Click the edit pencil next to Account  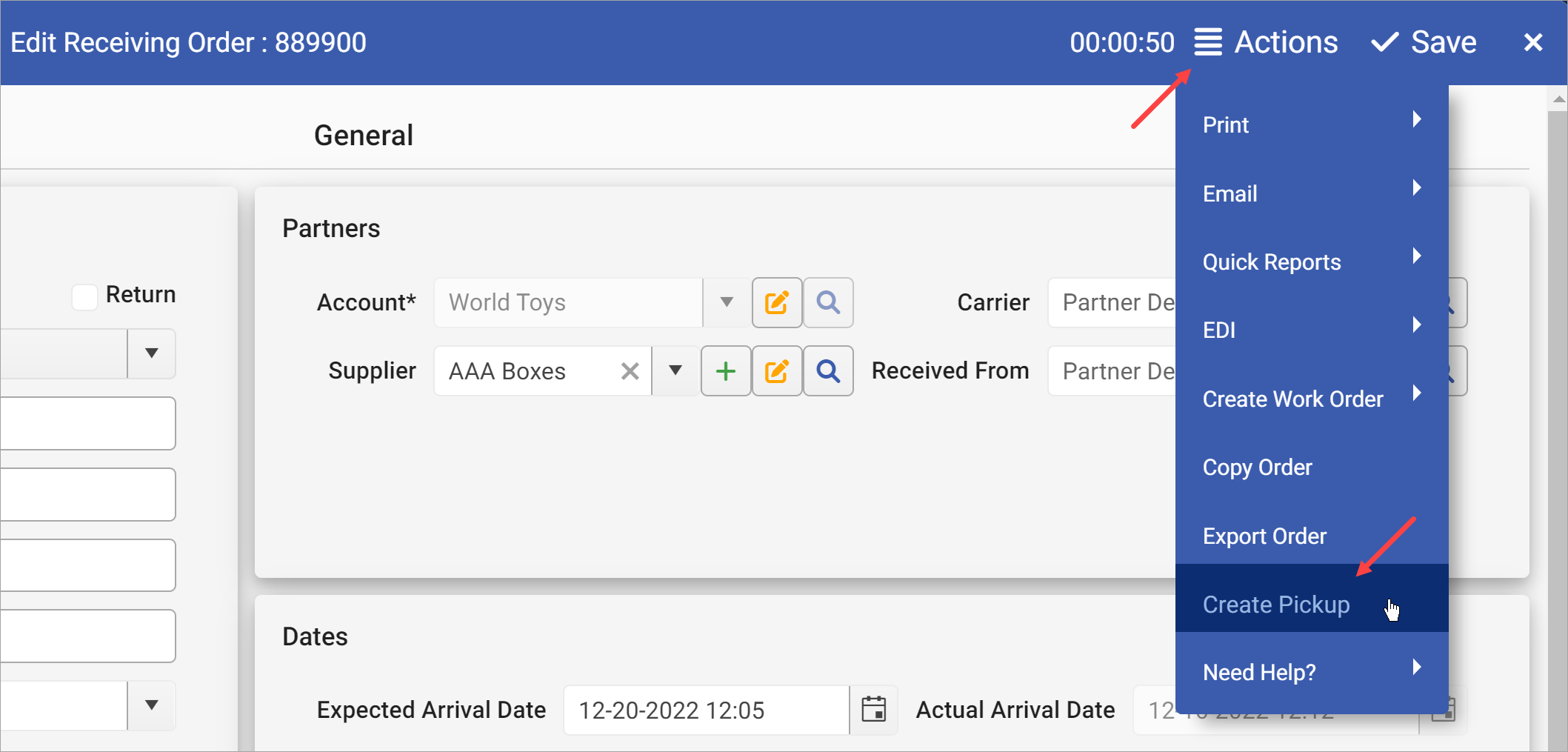(x=776, y=302)
